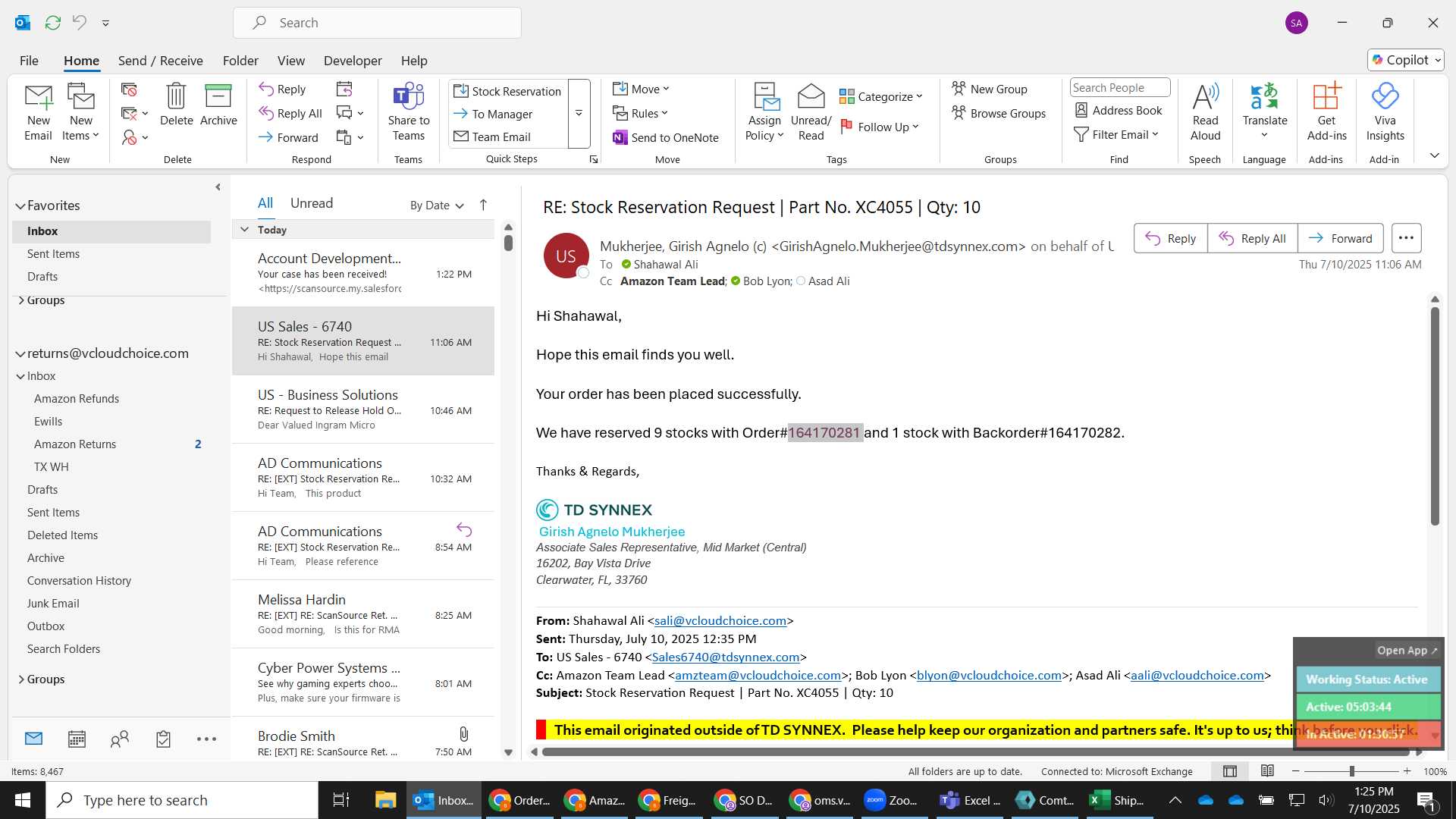The width and height of the screenshot is (1456, 819).
Task: Click Windows Start button
Action: 22,800
